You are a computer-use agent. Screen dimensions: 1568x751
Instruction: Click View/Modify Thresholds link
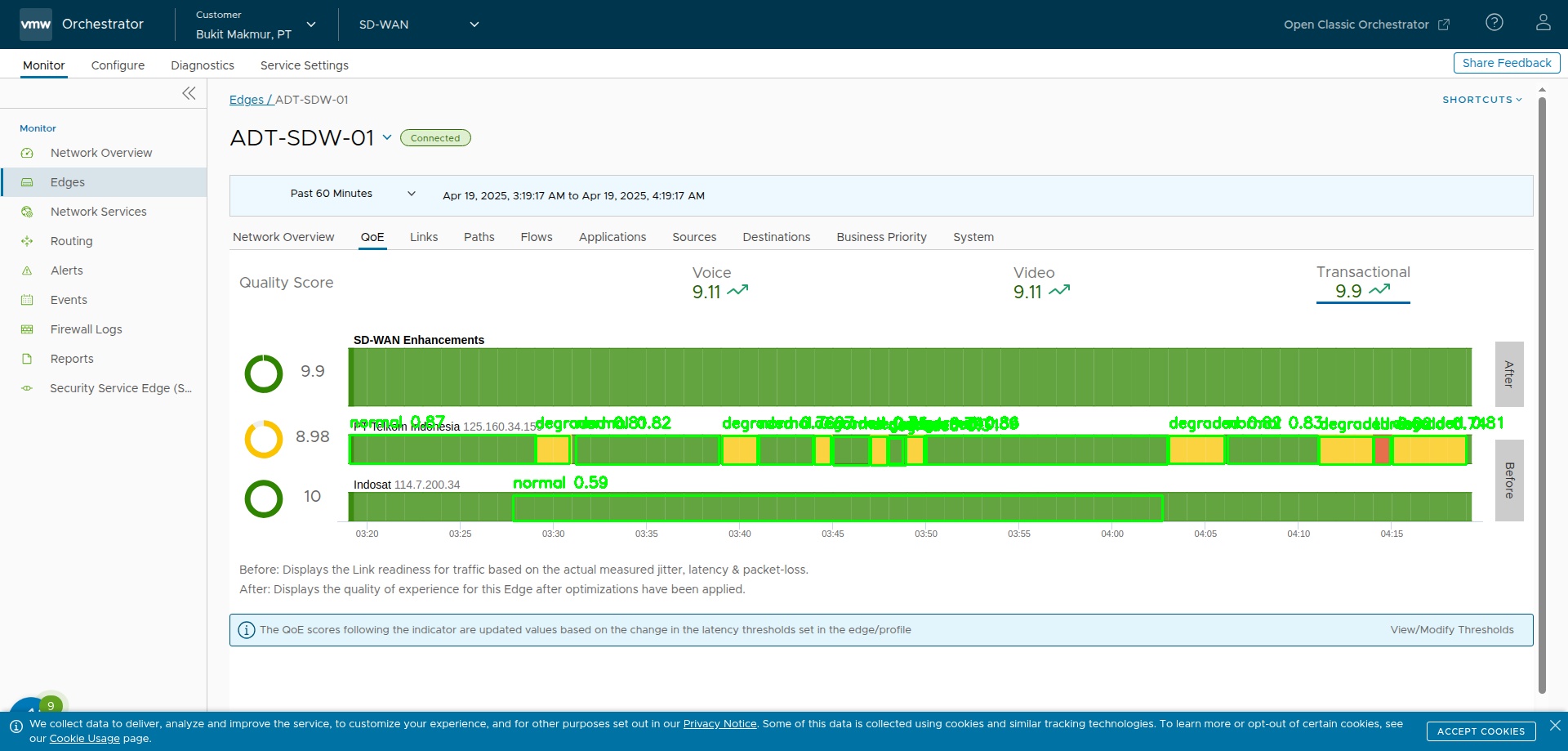[x=1451, y=630]
